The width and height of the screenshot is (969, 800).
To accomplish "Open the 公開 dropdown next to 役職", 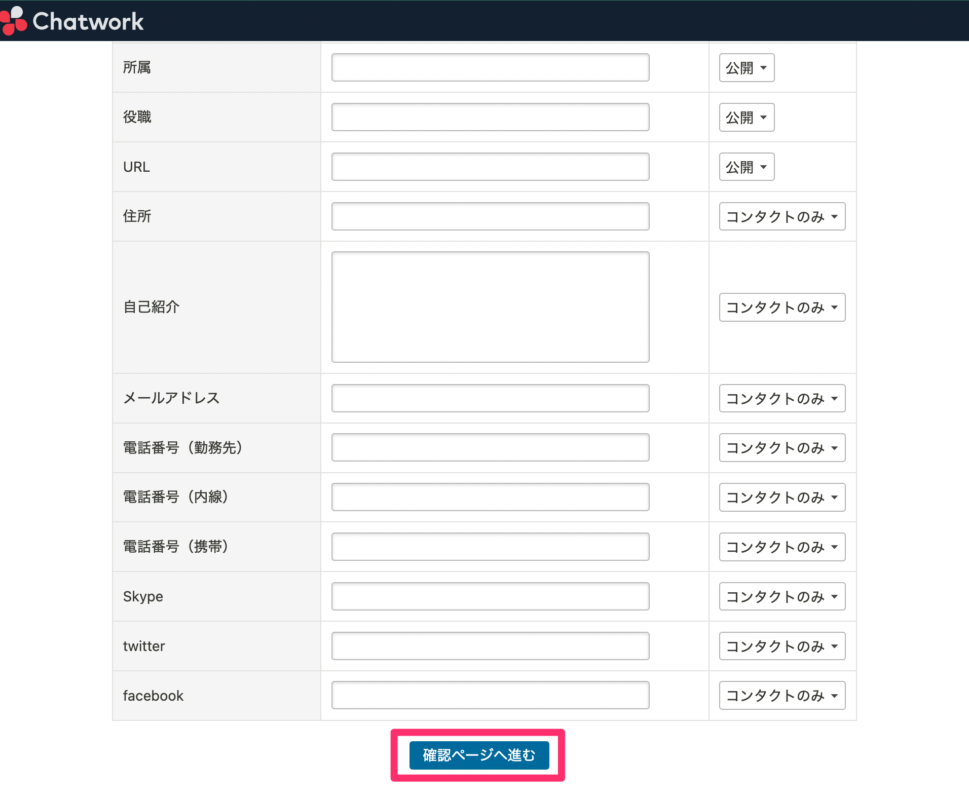I will pyautogui.click(x=746, y=117).
